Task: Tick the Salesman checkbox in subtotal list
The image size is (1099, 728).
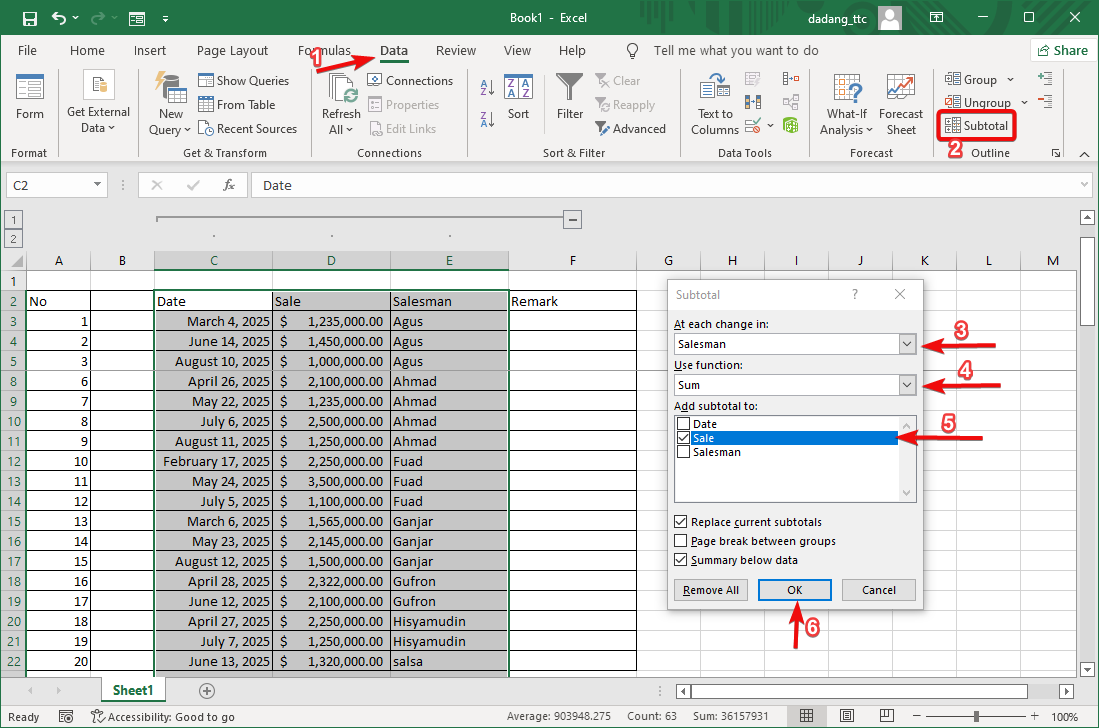Action: 683,452
